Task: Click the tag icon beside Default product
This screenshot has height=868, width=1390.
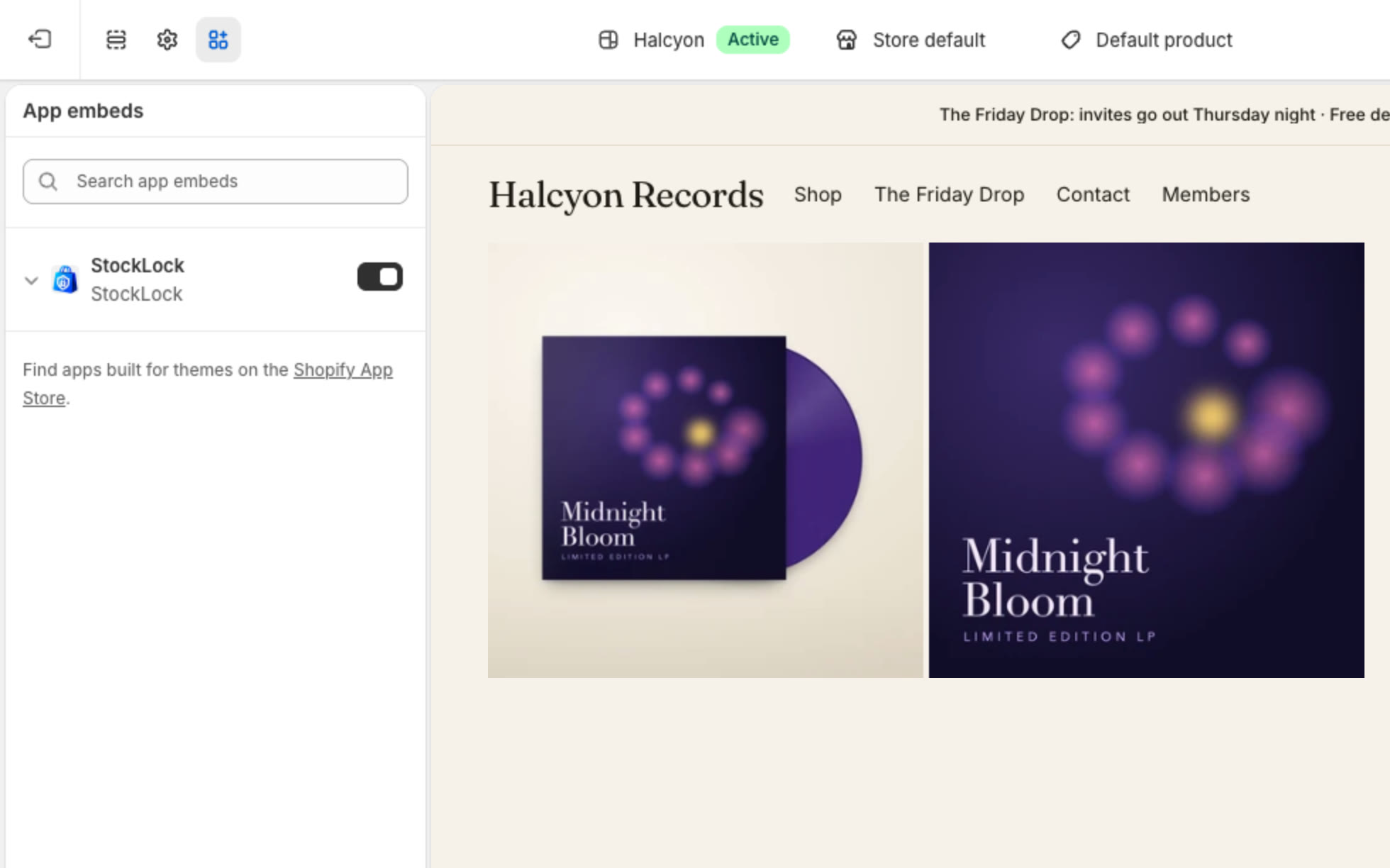Action: coord(1070,40)
